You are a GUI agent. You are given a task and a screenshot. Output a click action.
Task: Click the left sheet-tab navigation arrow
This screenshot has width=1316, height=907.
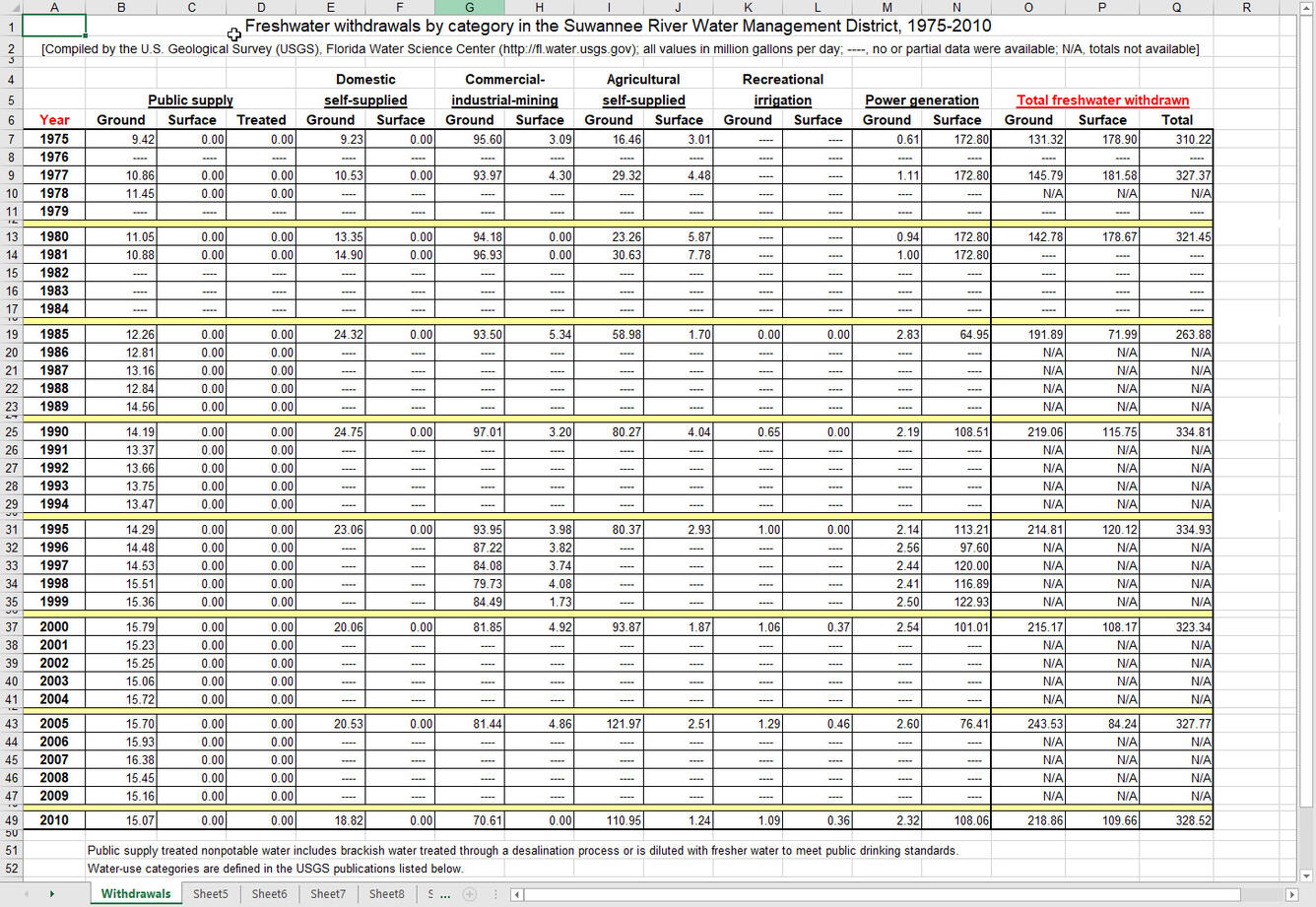27,894
